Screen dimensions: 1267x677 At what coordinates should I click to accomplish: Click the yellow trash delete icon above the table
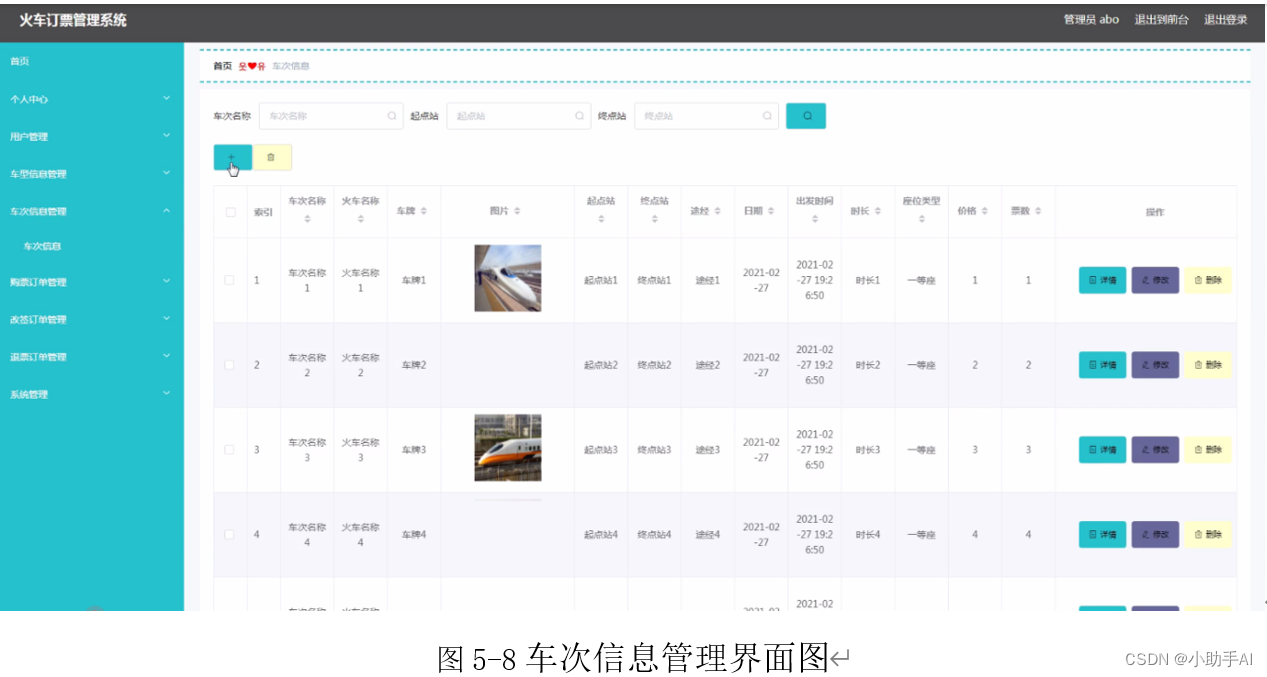tap(271, 157)
